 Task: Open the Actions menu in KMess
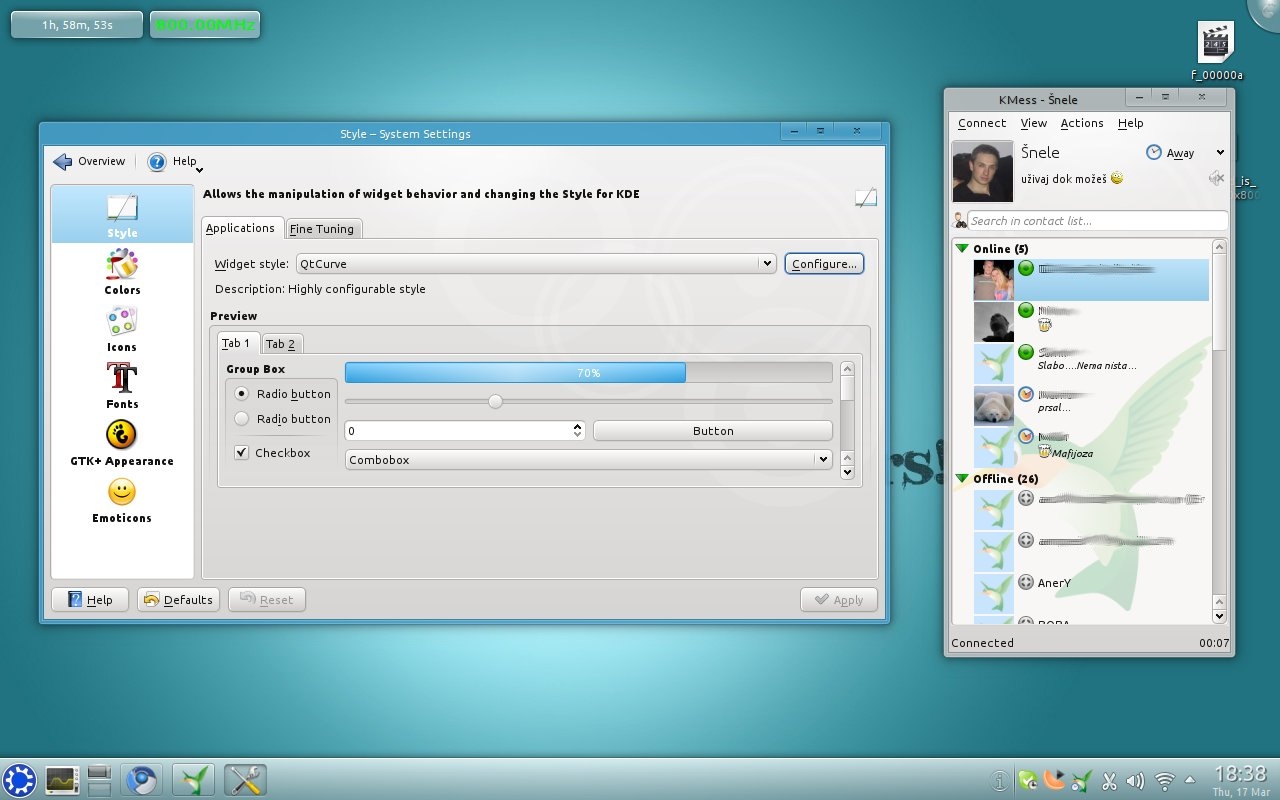click(x=1082, y=123)
